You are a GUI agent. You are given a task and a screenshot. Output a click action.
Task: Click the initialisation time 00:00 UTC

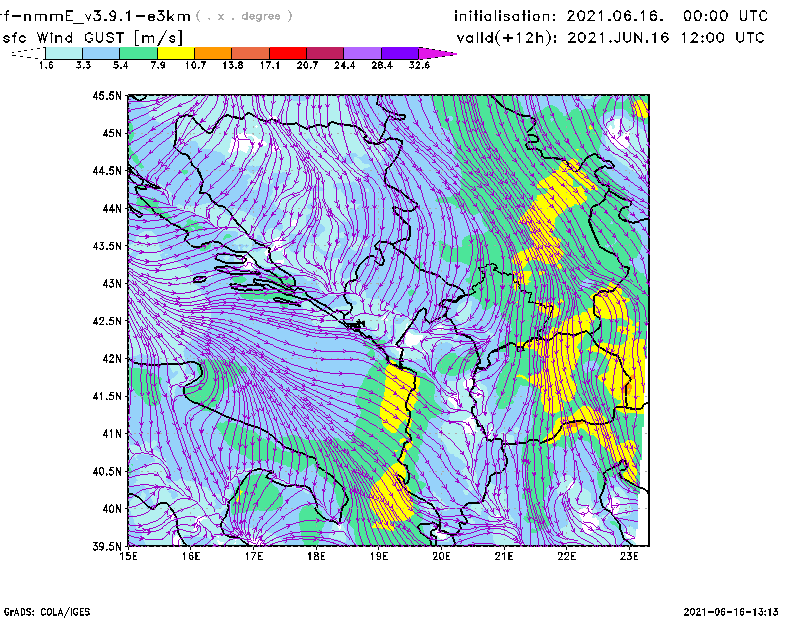pos(726,16)
